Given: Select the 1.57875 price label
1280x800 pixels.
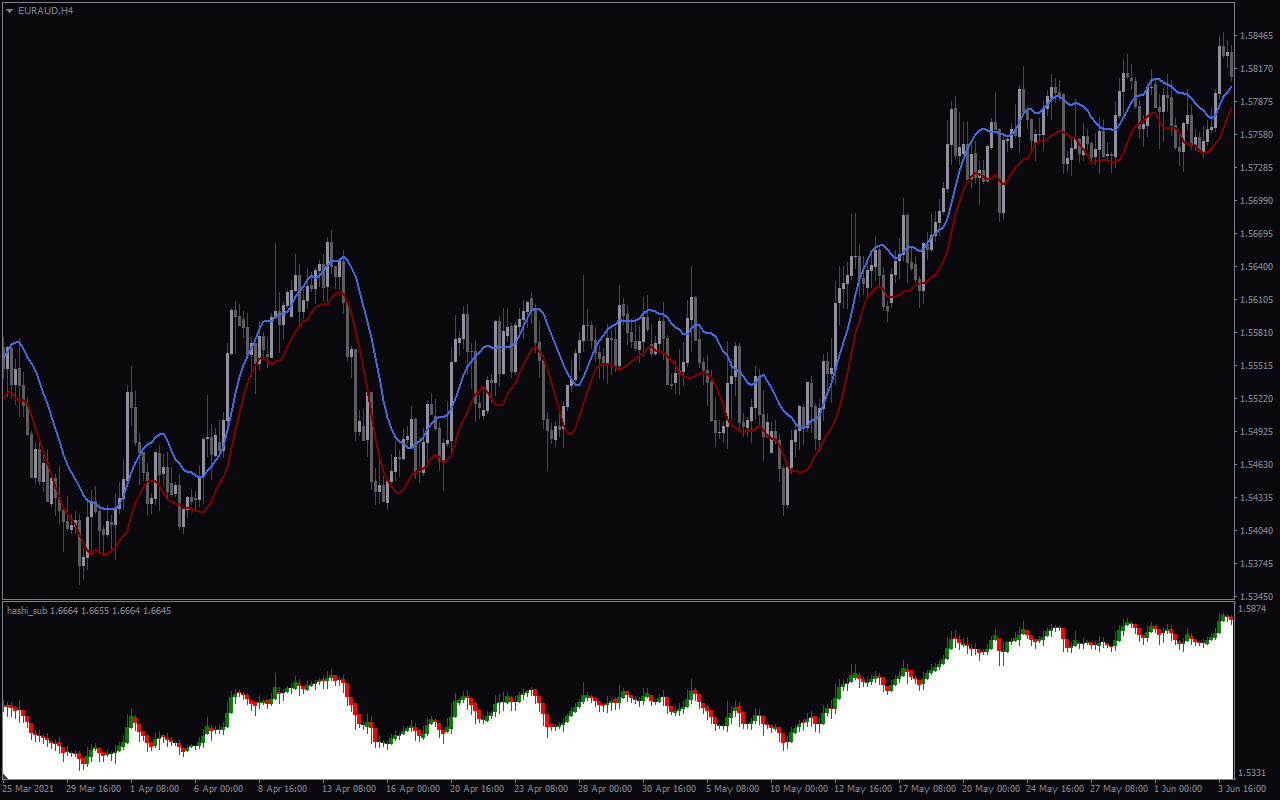Looking at the screenshot, I should tap(1255, 102).
